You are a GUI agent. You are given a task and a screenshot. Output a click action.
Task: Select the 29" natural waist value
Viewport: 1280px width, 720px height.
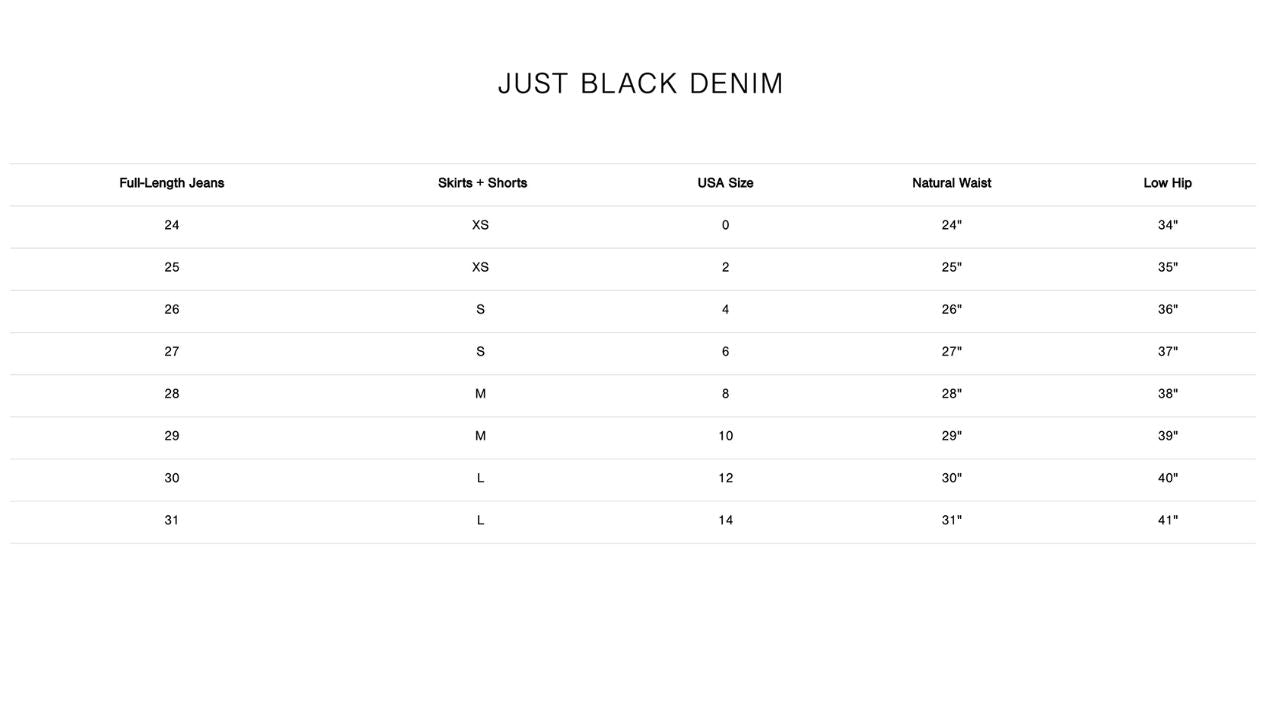click(x=951, y=436)
